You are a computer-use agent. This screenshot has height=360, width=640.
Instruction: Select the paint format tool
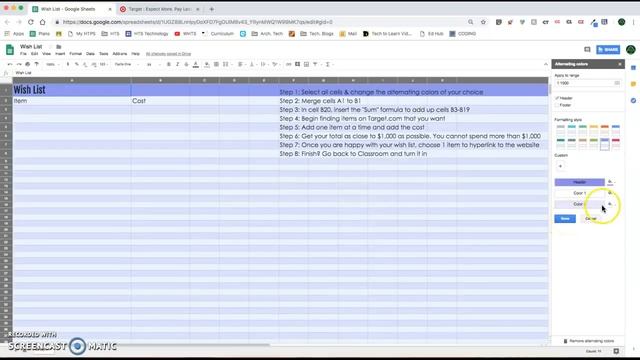[x=37, y=64]
